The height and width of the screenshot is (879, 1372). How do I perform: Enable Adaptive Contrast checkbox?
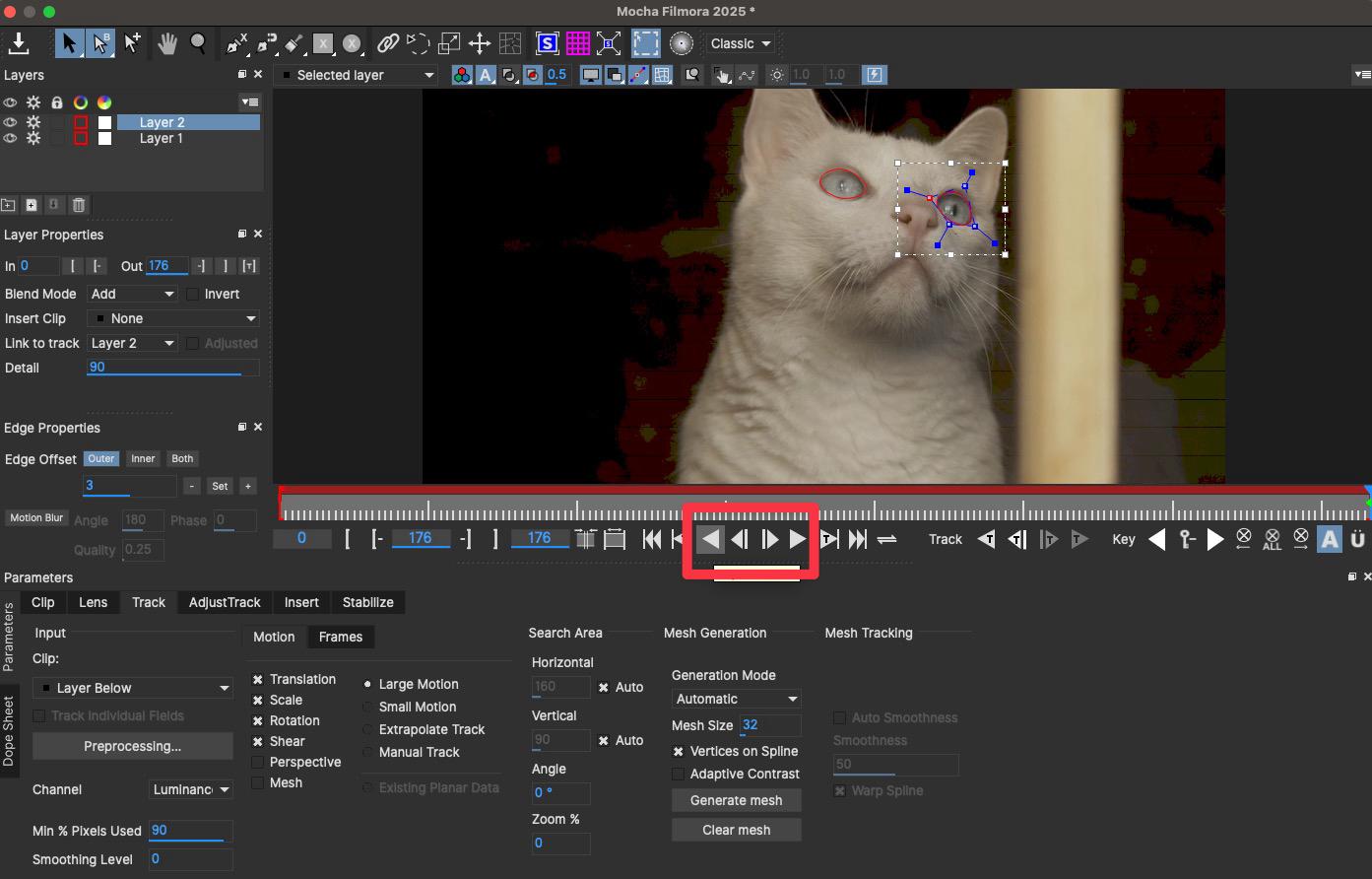679,775
